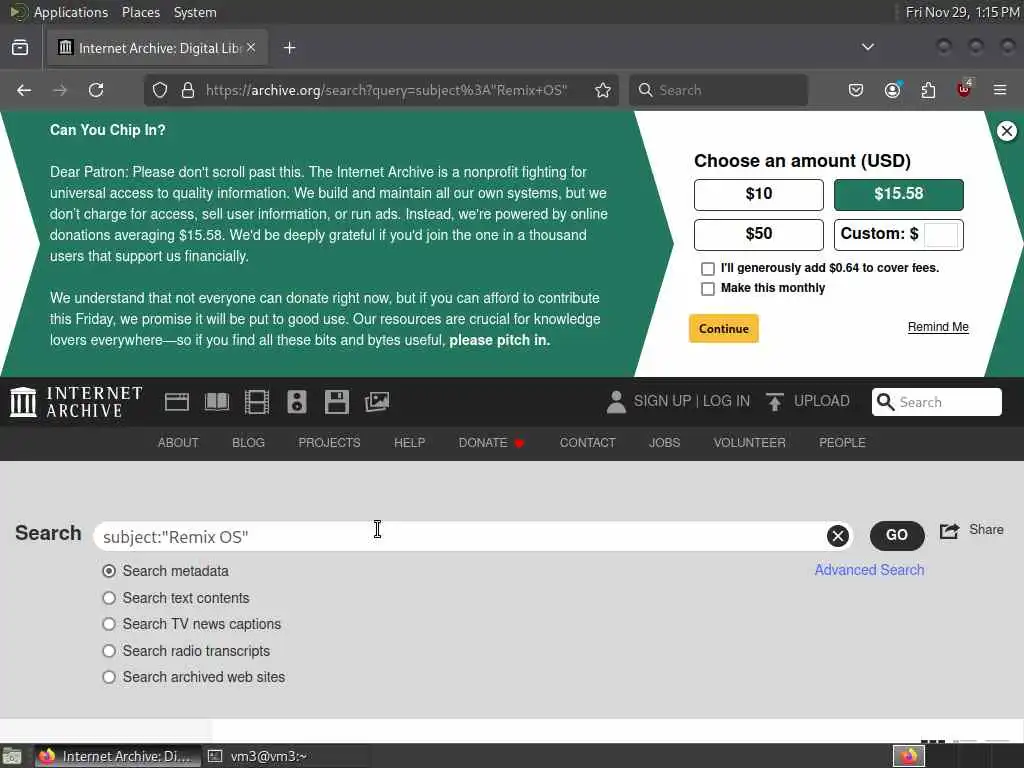
Task: Open the Images icon in the navbar
Action: click(377, 402)
